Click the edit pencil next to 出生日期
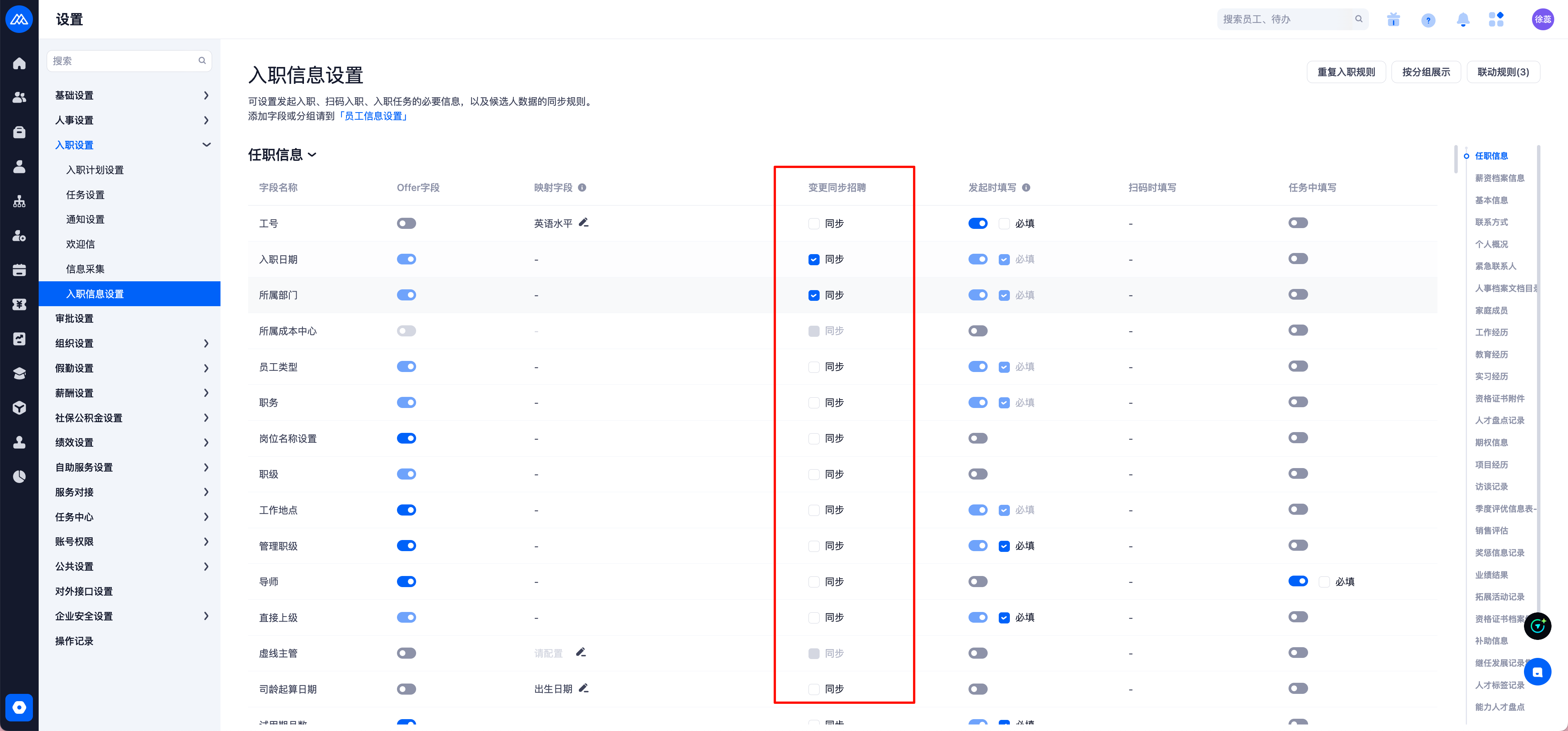1568x731 pixels. (583, 689)
